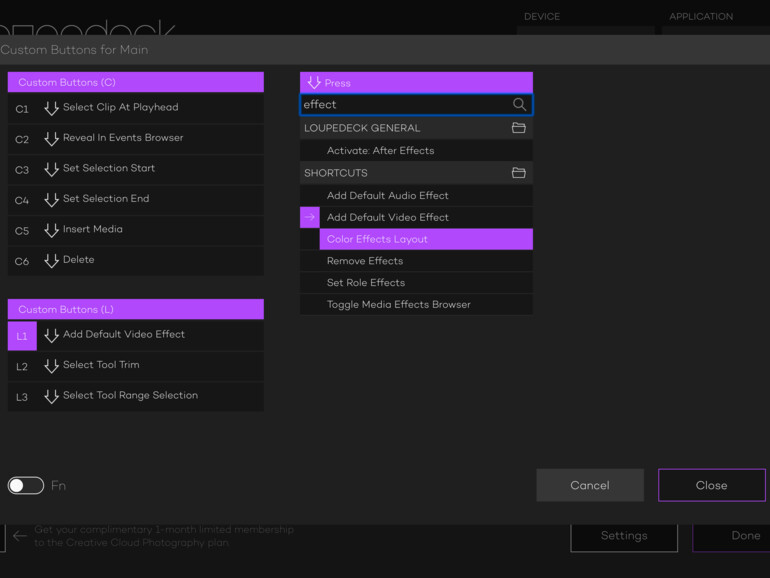Choose Toggle Media Effects Browser shortcut

pos(416,304)
